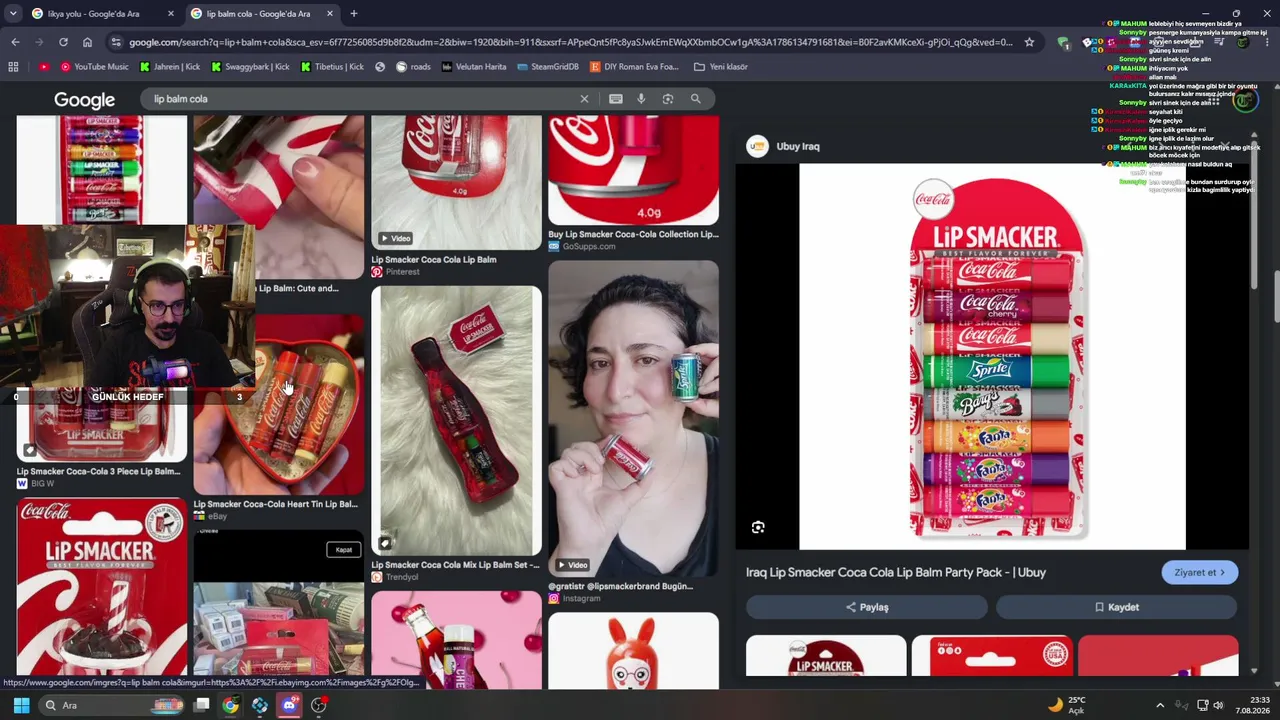Open the Instagram source link
This screenshot has width=1280, height=720.
[x=574, y=598]
